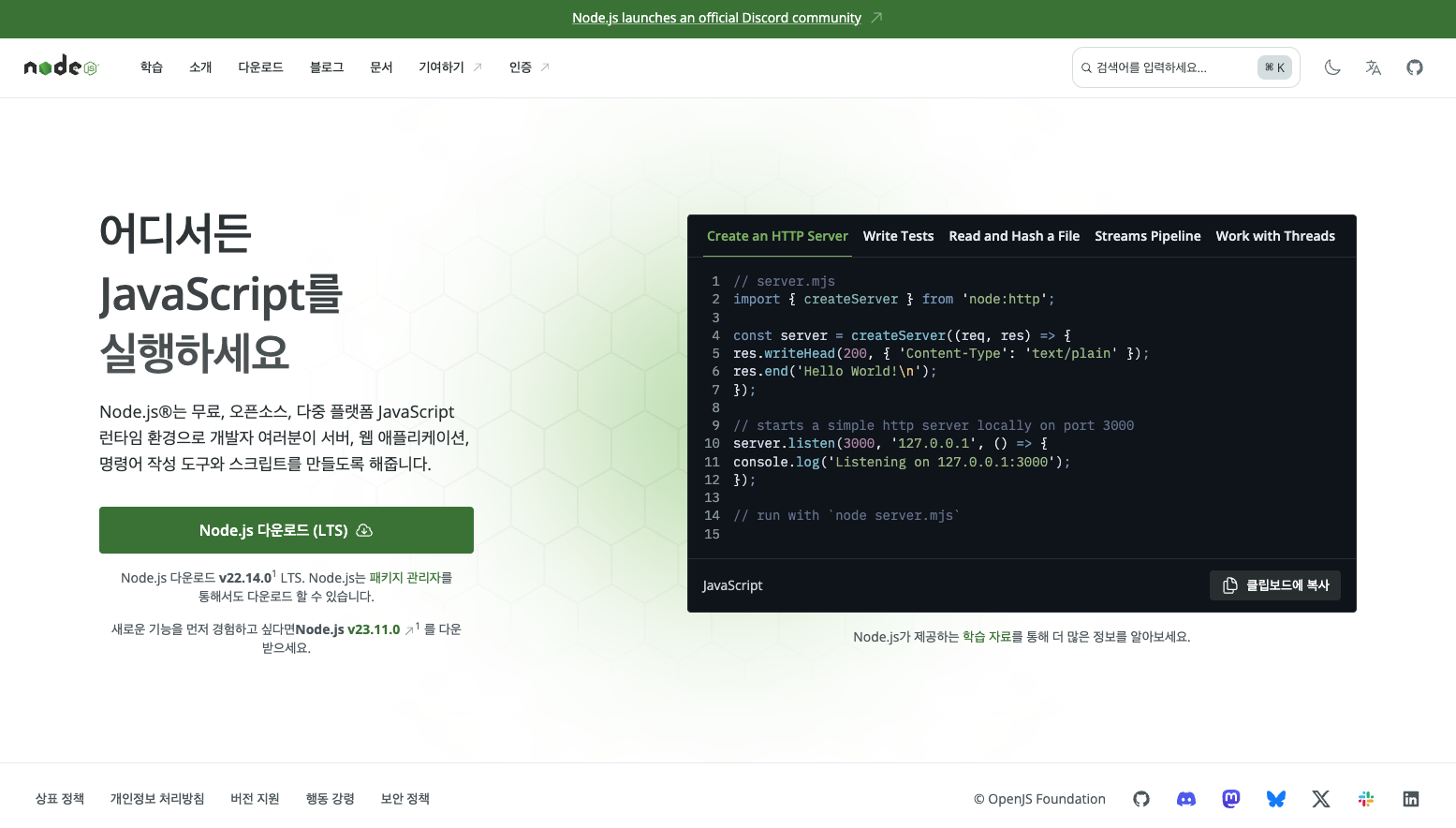
Task: Click the Node.js logo
Action: [61, 67]
